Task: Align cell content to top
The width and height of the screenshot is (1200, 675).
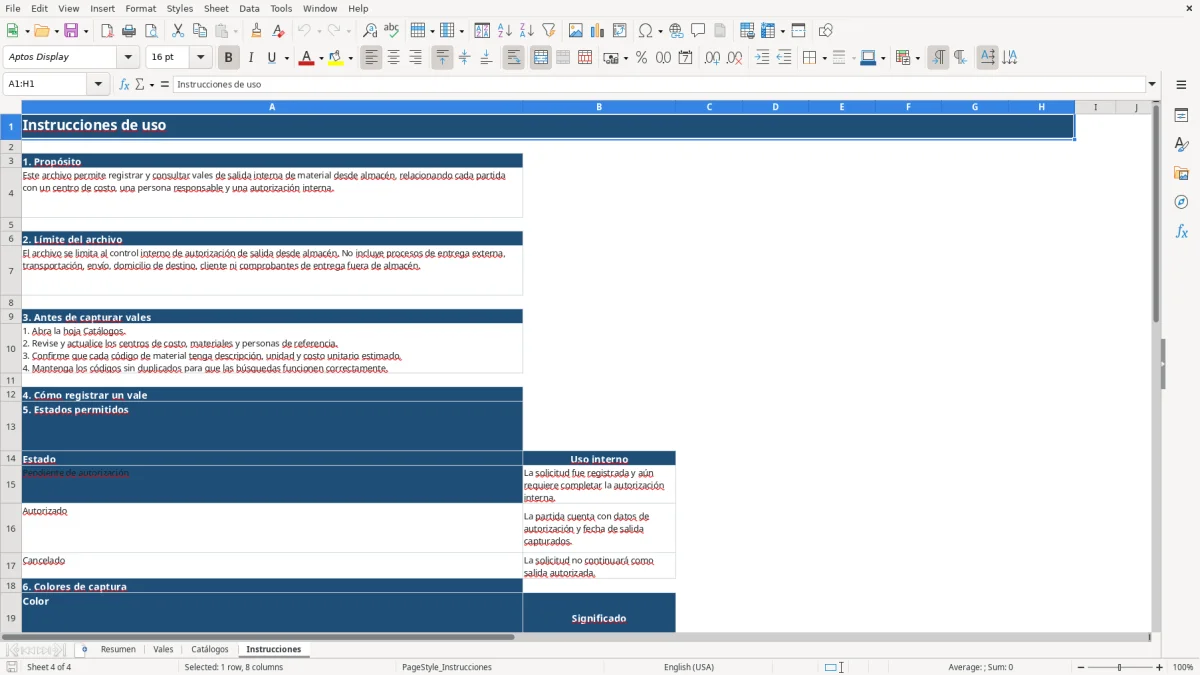Action: coord(442,58)
